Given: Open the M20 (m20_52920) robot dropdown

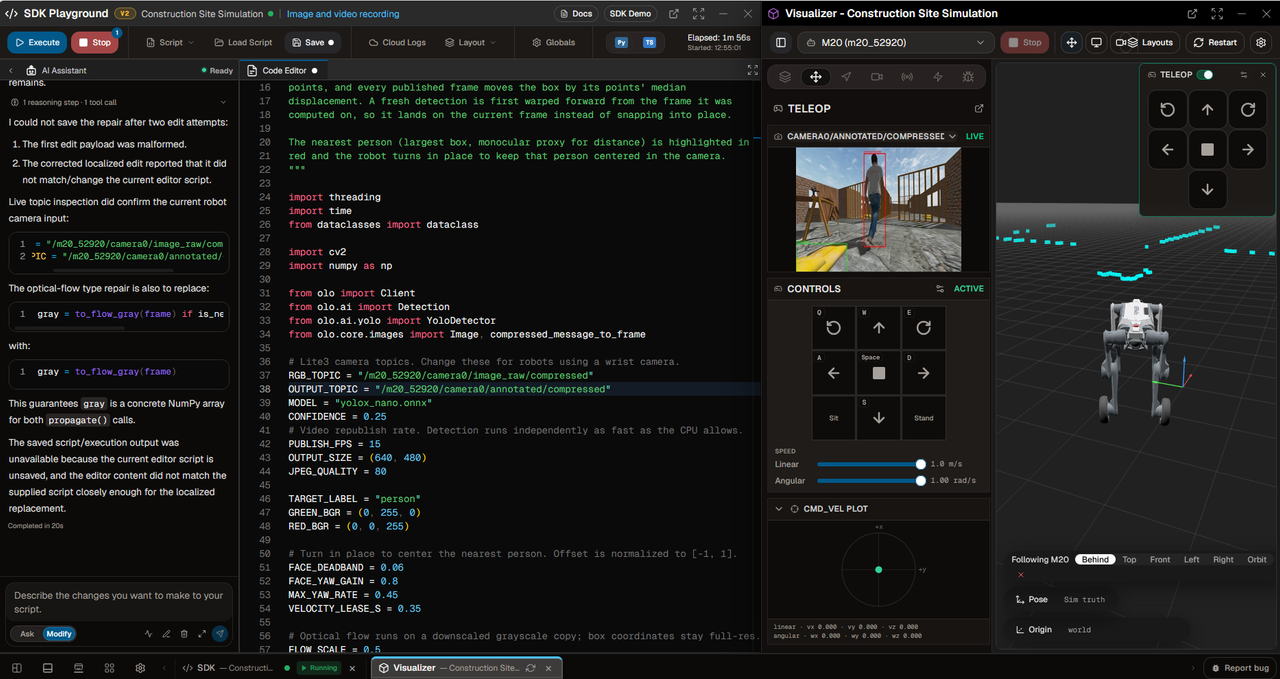Looking at the screenshot, I should 895,43.
